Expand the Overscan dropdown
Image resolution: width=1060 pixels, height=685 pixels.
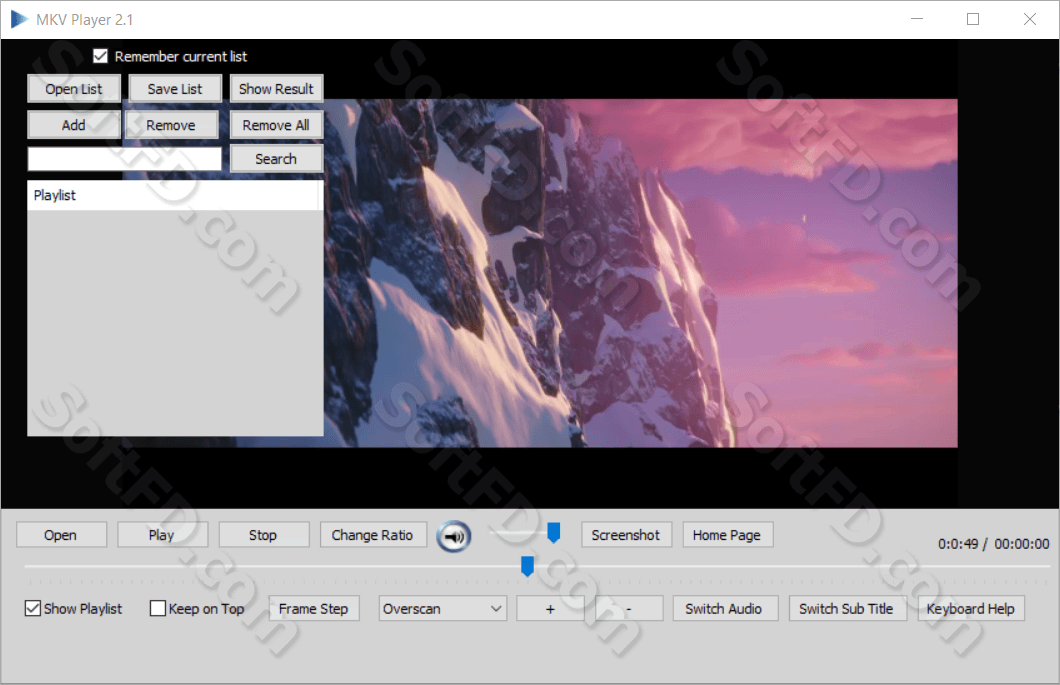(x=443, y=609)
